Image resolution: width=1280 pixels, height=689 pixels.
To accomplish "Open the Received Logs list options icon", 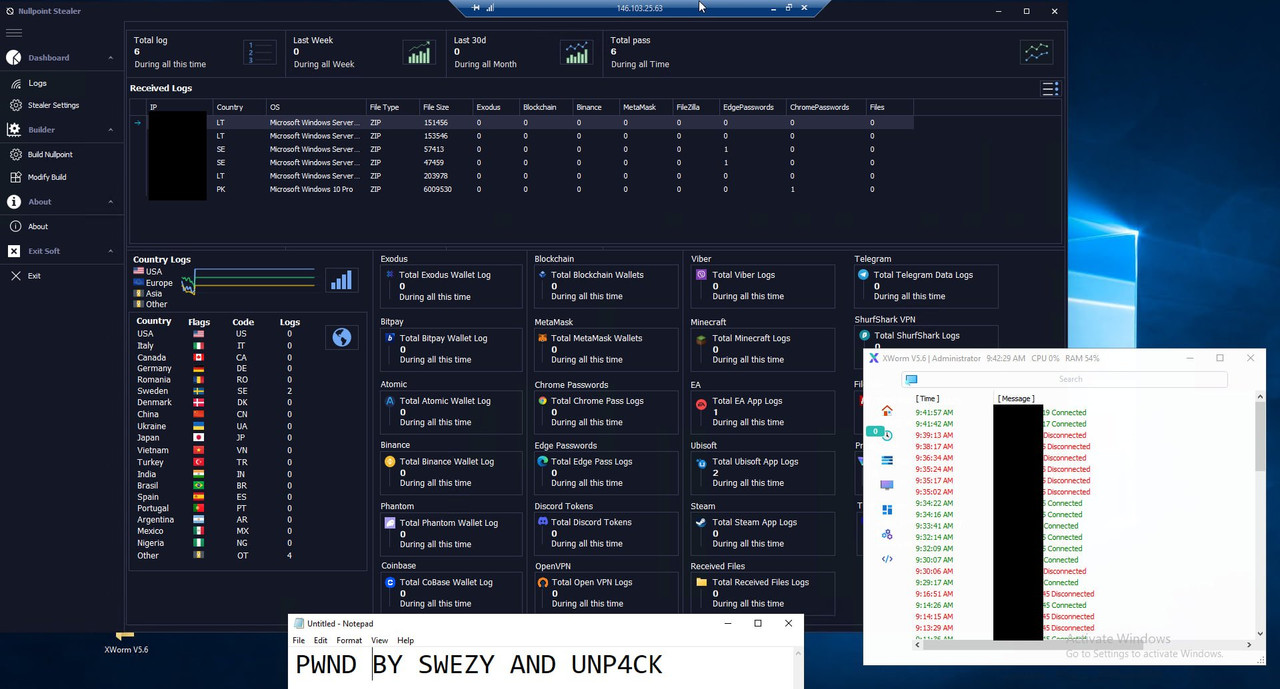I will click(1050, 89).
